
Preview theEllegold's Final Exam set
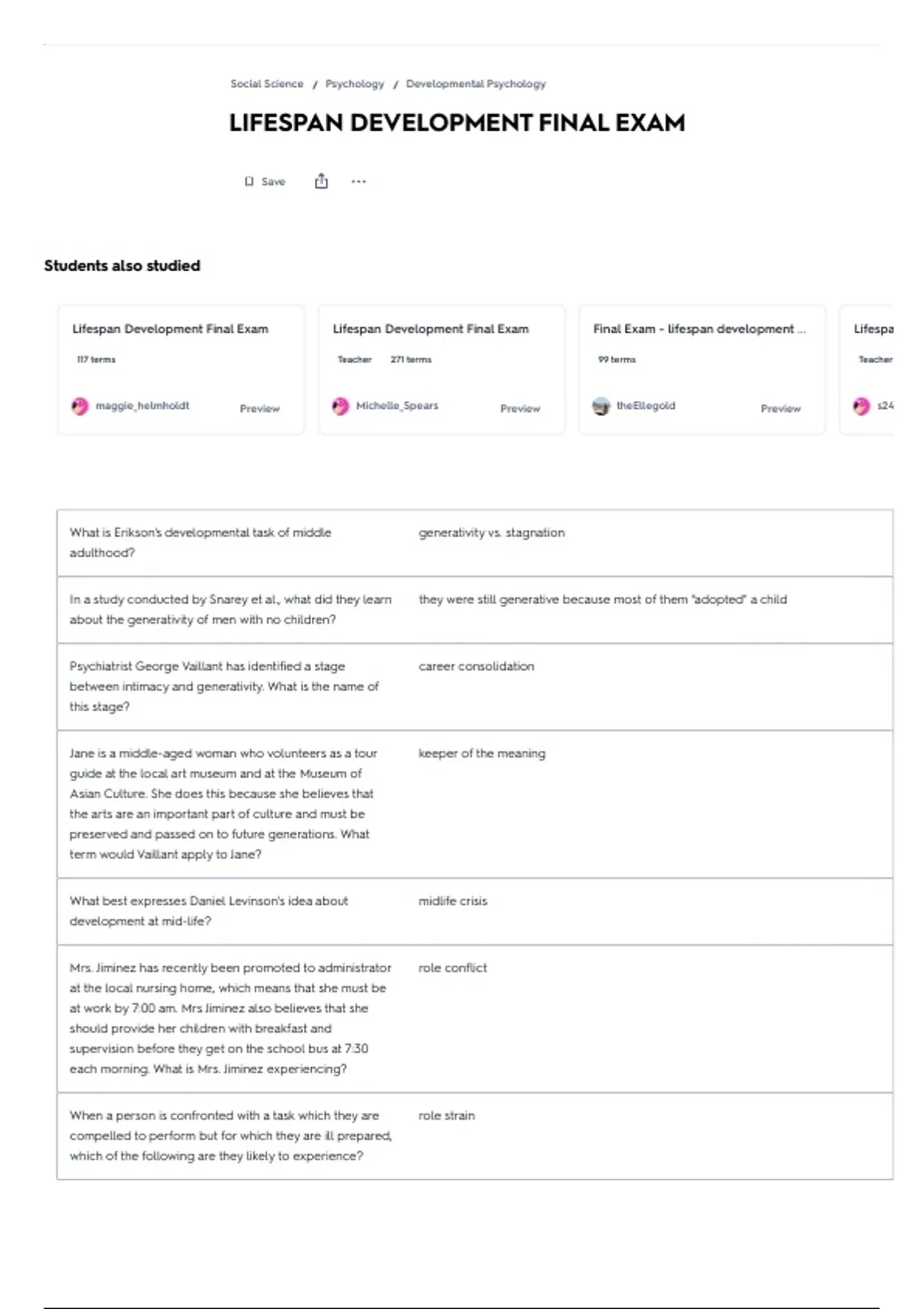pyautogui.click(x=780, y=409)
